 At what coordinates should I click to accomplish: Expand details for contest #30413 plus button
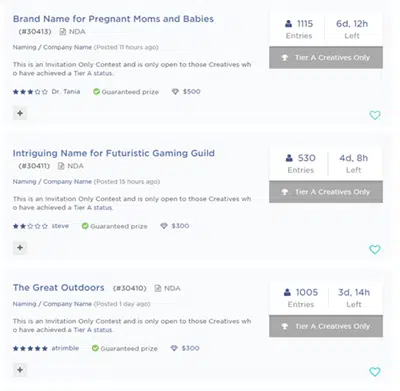click(20, 113)
